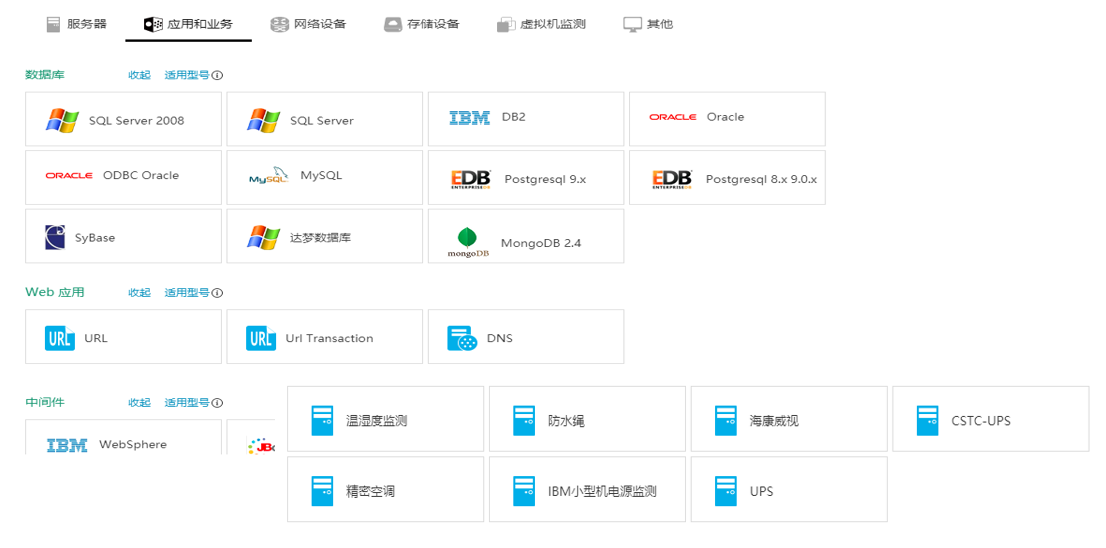Click the EDB logo for Postgresql 9.x
The height and width of the screenshot is (548, 1106).
pyautogui.click(x=471, y=179)
